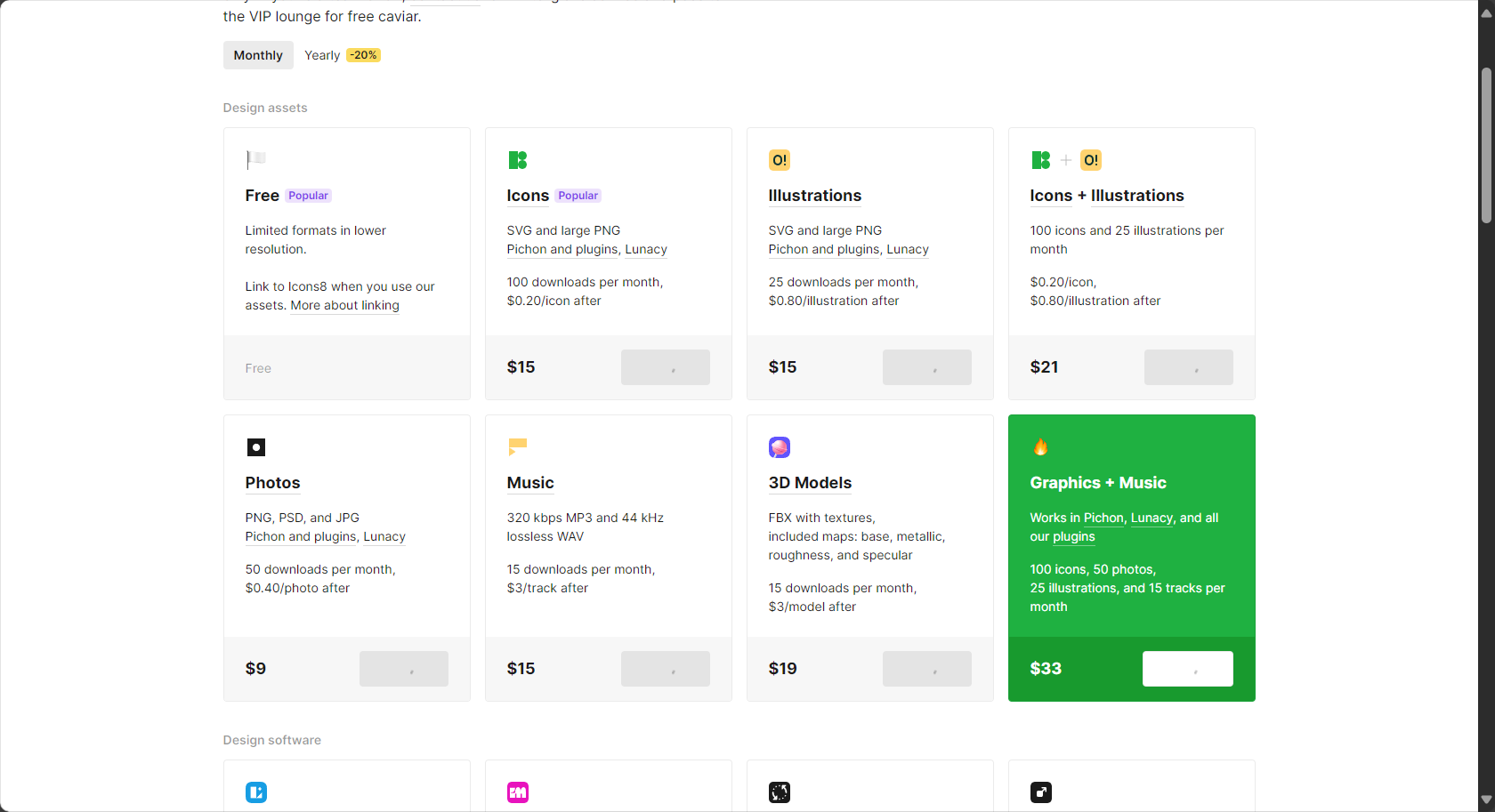Open the More about linking link
Image resolution: width=1495 pixels, height=812 pixels.
(345, 305)
